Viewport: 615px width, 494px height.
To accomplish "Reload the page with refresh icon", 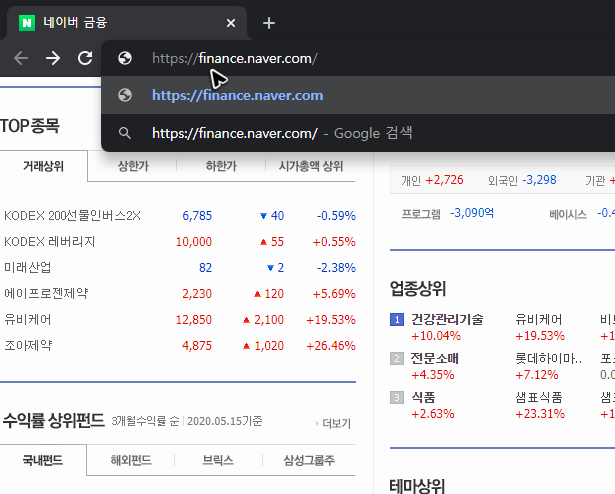I will [85, 58].
